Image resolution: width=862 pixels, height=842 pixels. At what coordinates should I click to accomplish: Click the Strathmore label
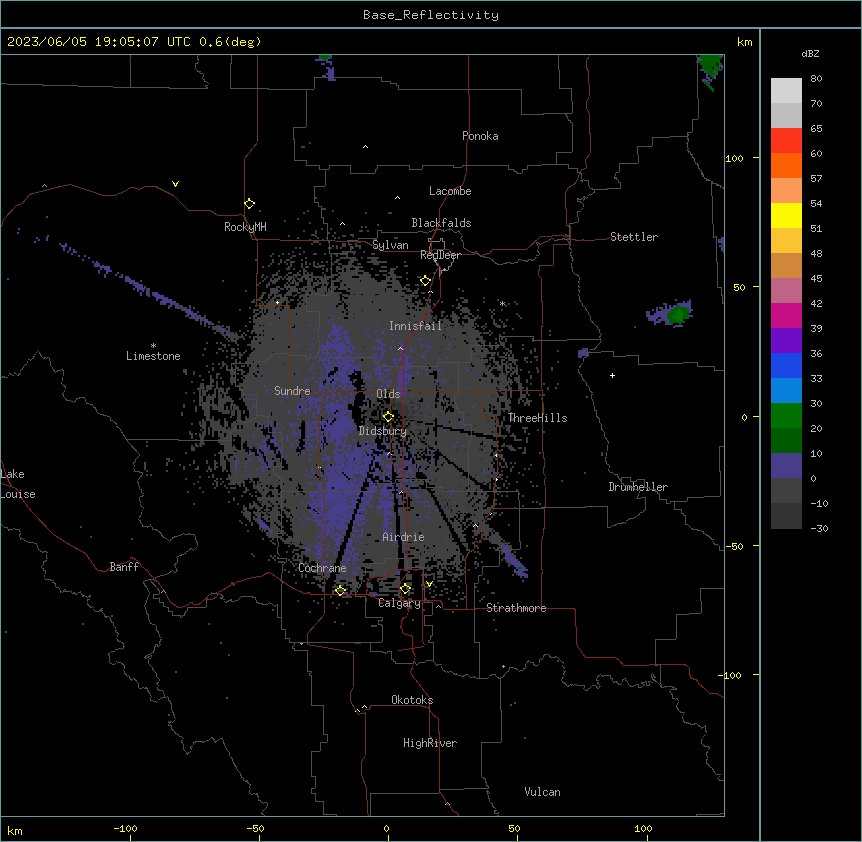pos(516,608)
